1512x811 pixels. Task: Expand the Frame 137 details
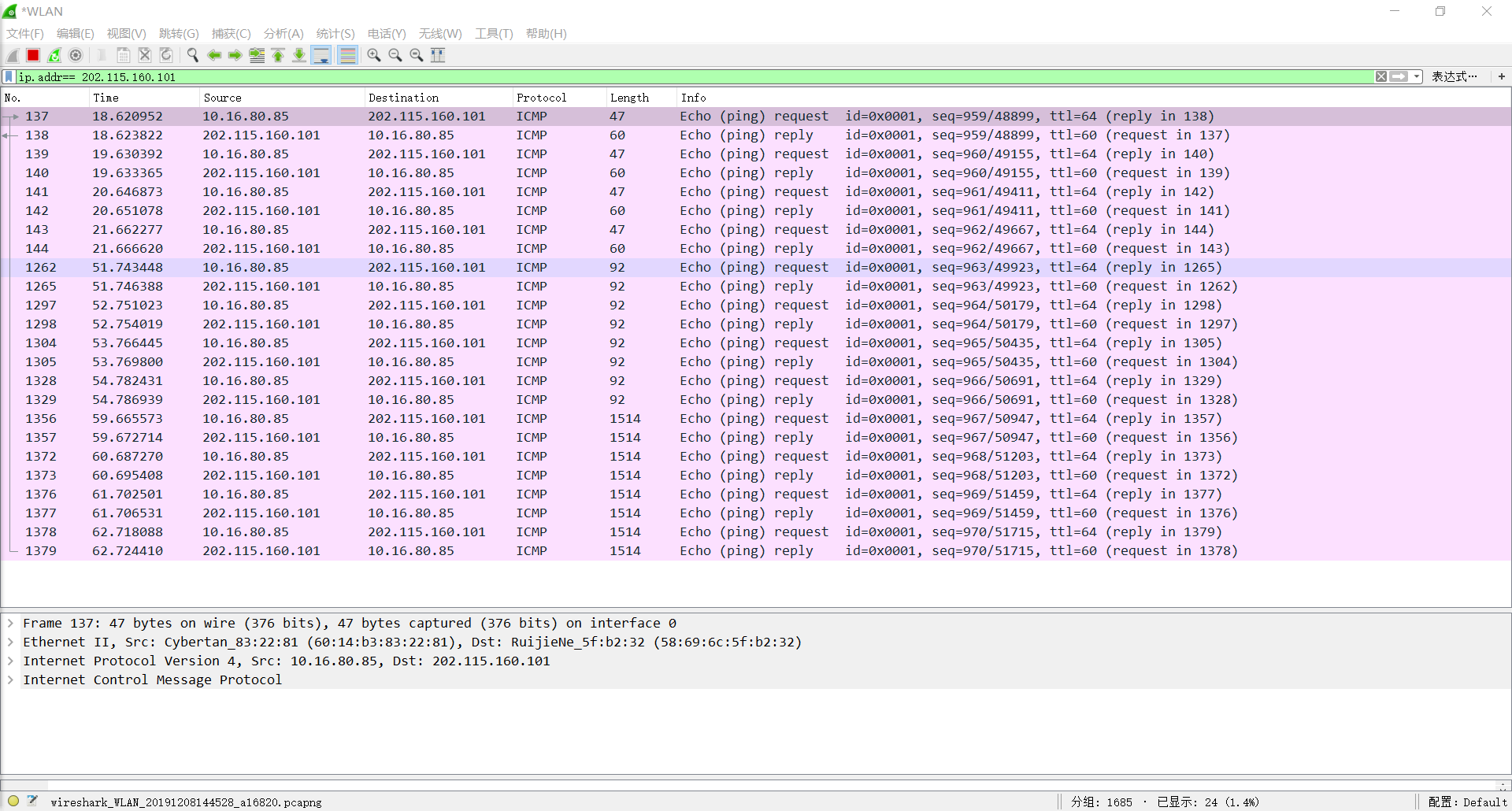[10, 624]
